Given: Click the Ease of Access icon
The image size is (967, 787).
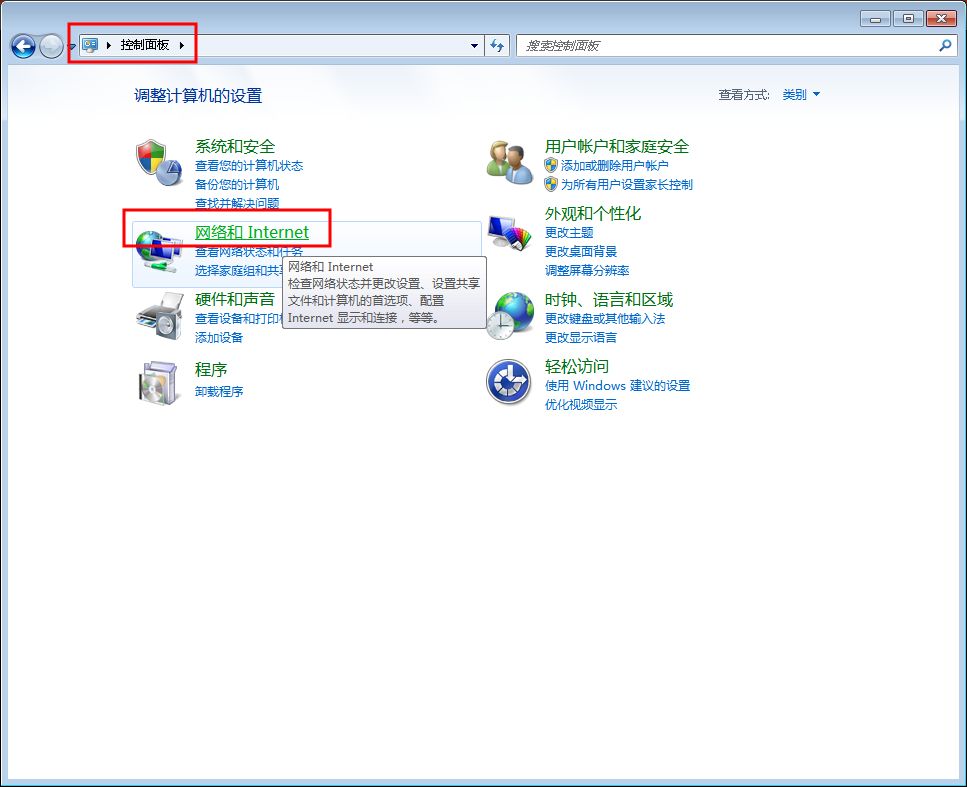Looking at the screenshot, I should [x=508, y=382].
